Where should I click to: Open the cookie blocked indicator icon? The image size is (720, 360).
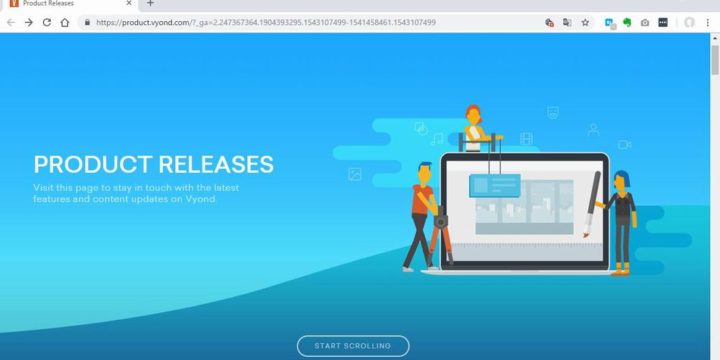coord(549,22)
